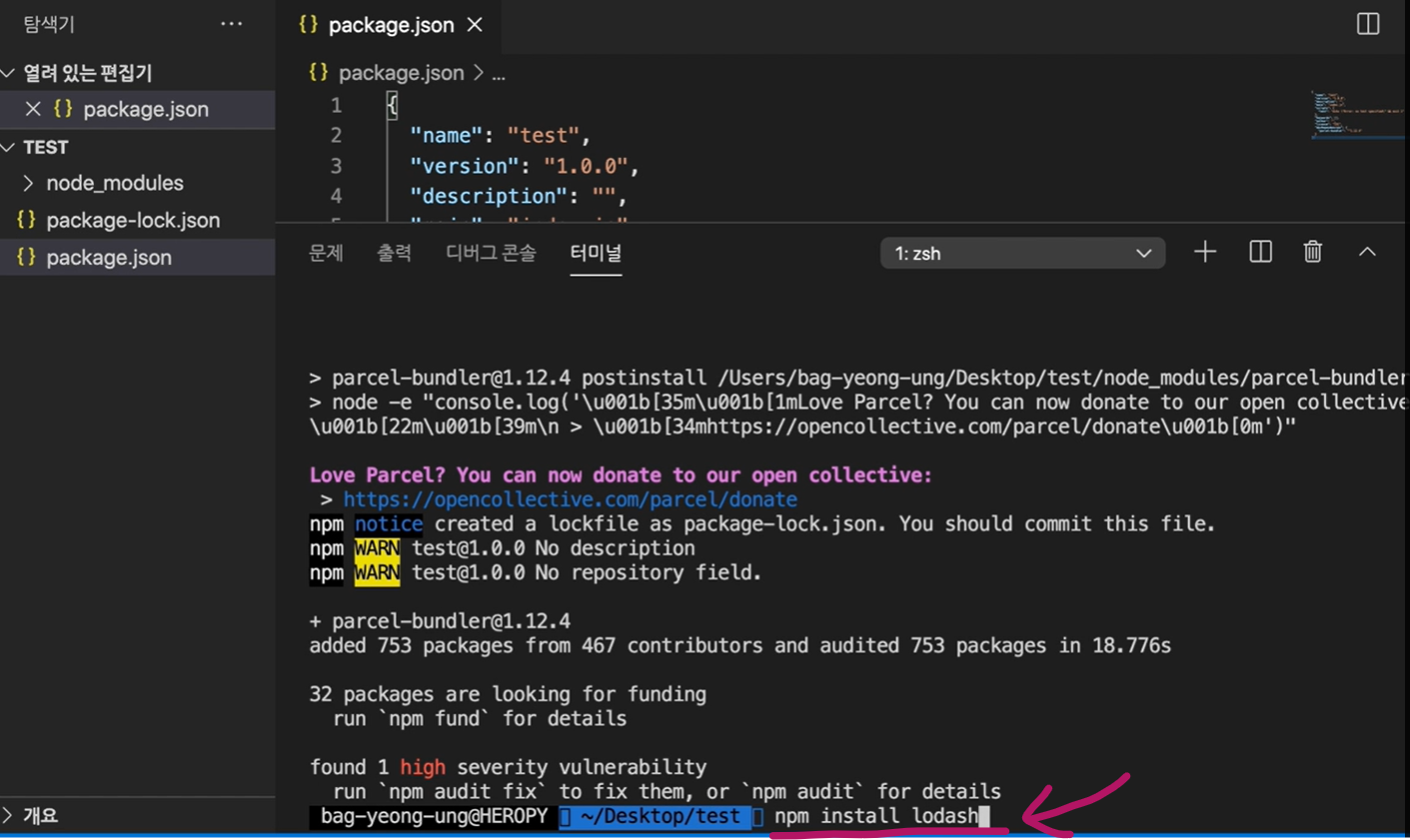
Task: Click the 'No repository field' warning line
Action: coord(535,572)
